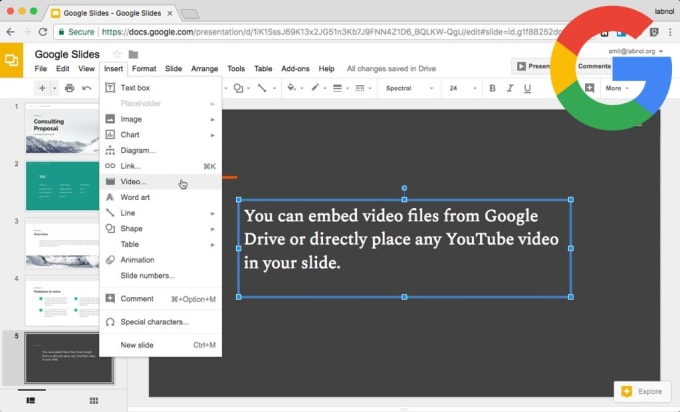
Task: Expand the Chart submenu
Action: (x=212, y=135)
